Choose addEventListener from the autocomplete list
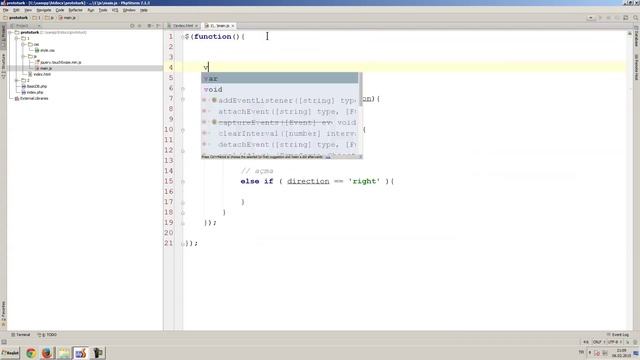 click(280, 100)
